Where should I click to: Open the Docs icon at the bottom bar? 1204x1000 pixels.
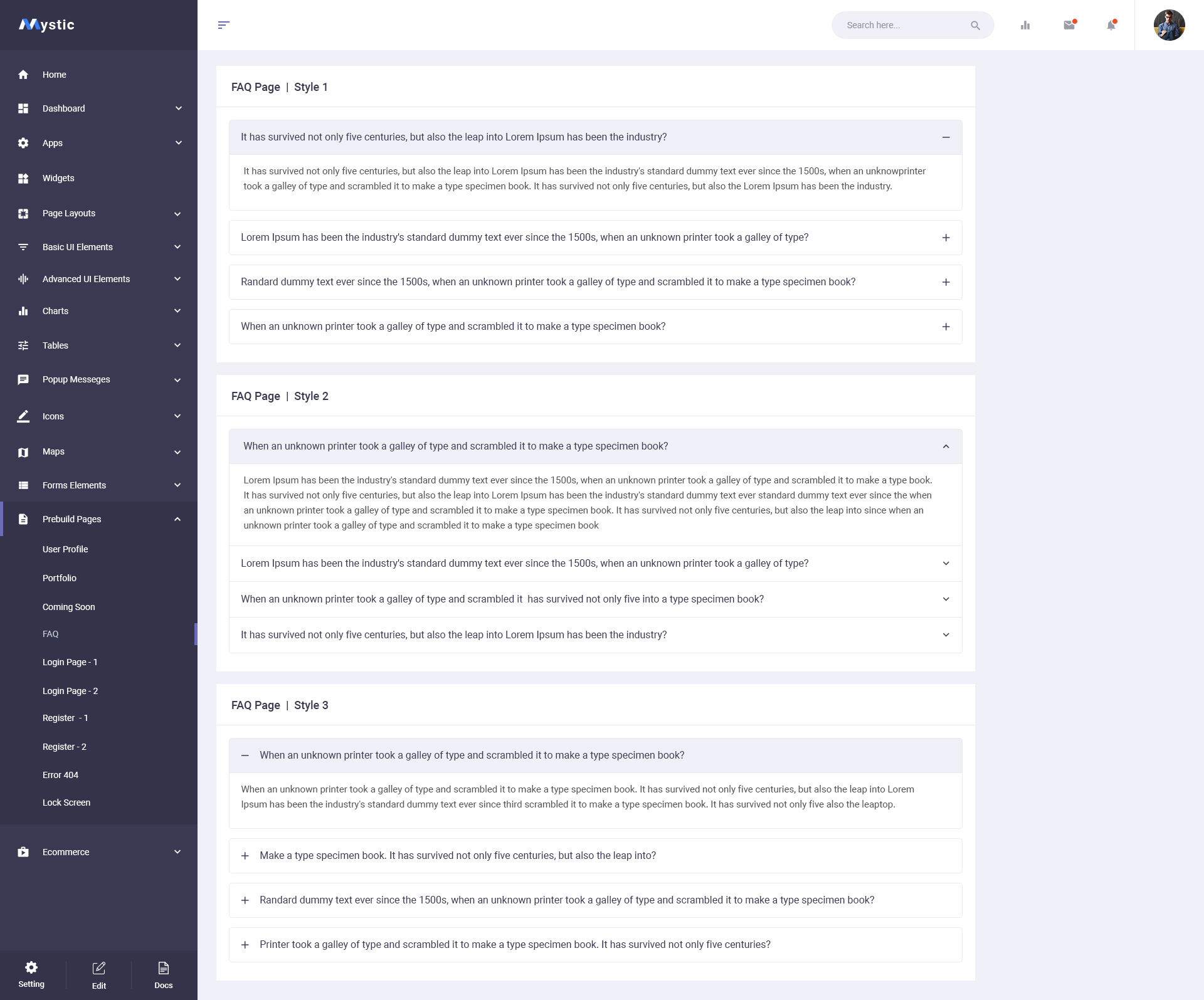(x=162, y=967)
